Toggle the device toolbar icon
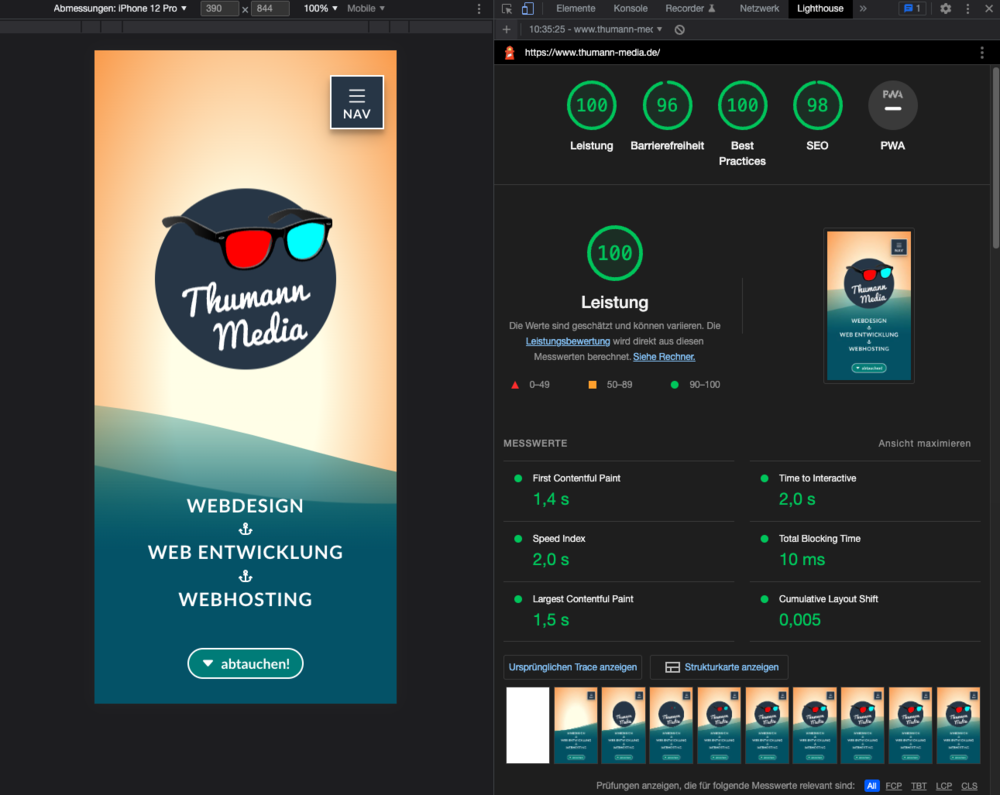This screenshot has width=1000, height=795. pyautogui.click(x=527, y=9)
